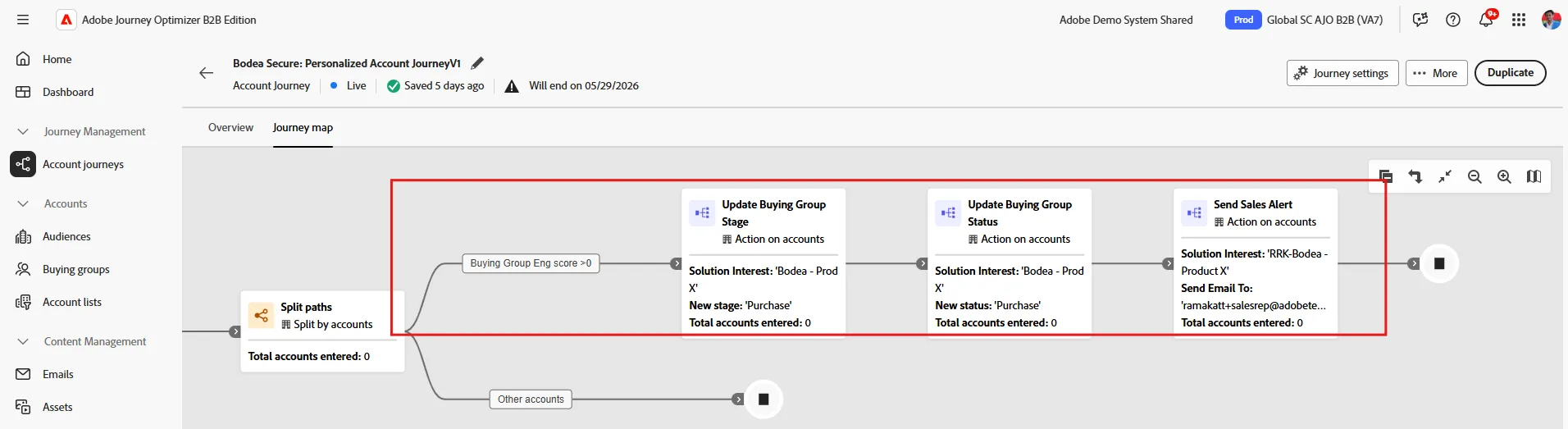
Task: Click the Account Journey type label
Action: (271, 85)
